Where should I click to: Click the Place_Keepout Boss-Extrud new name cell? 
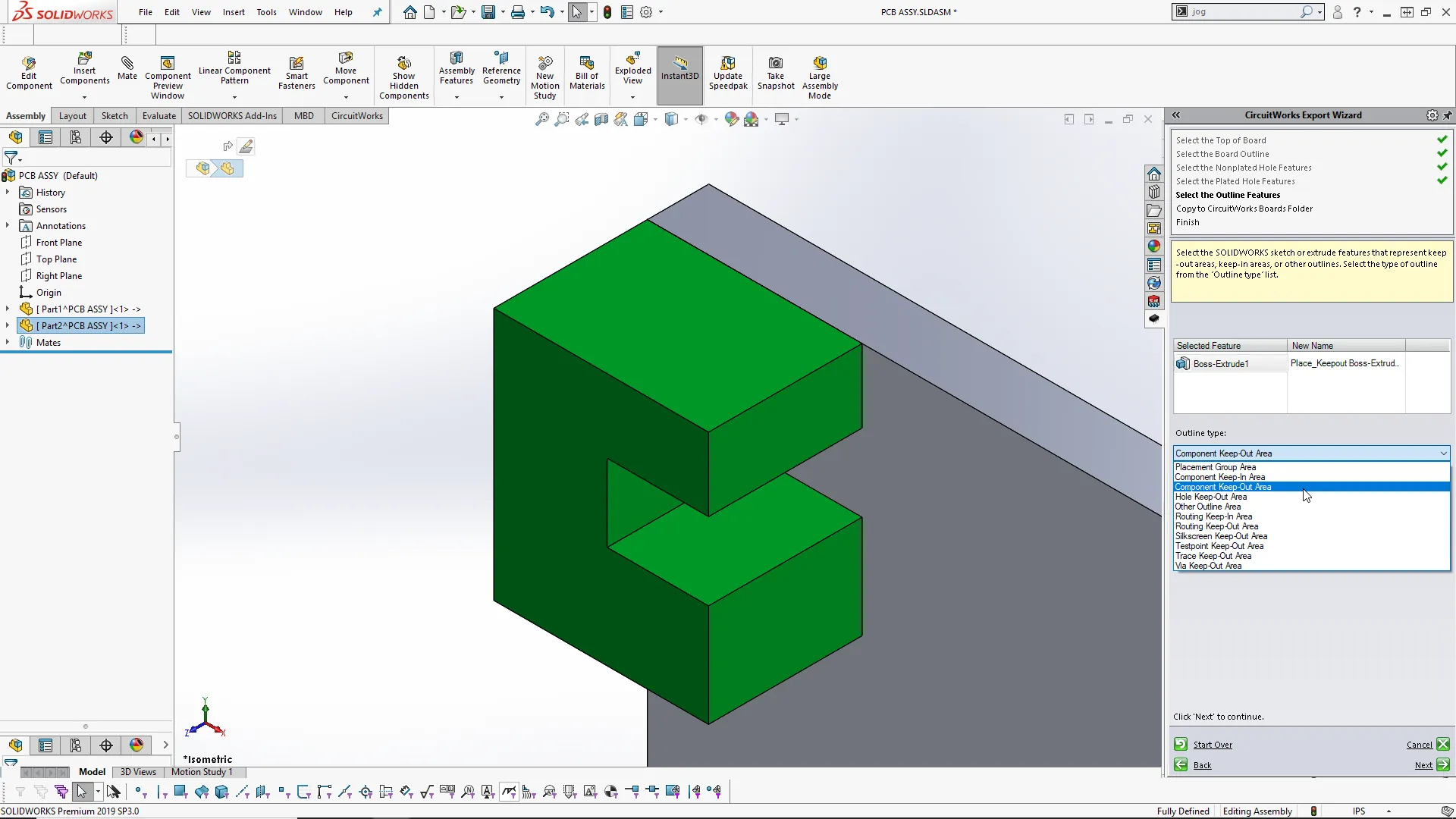(x=1346, y=363)
